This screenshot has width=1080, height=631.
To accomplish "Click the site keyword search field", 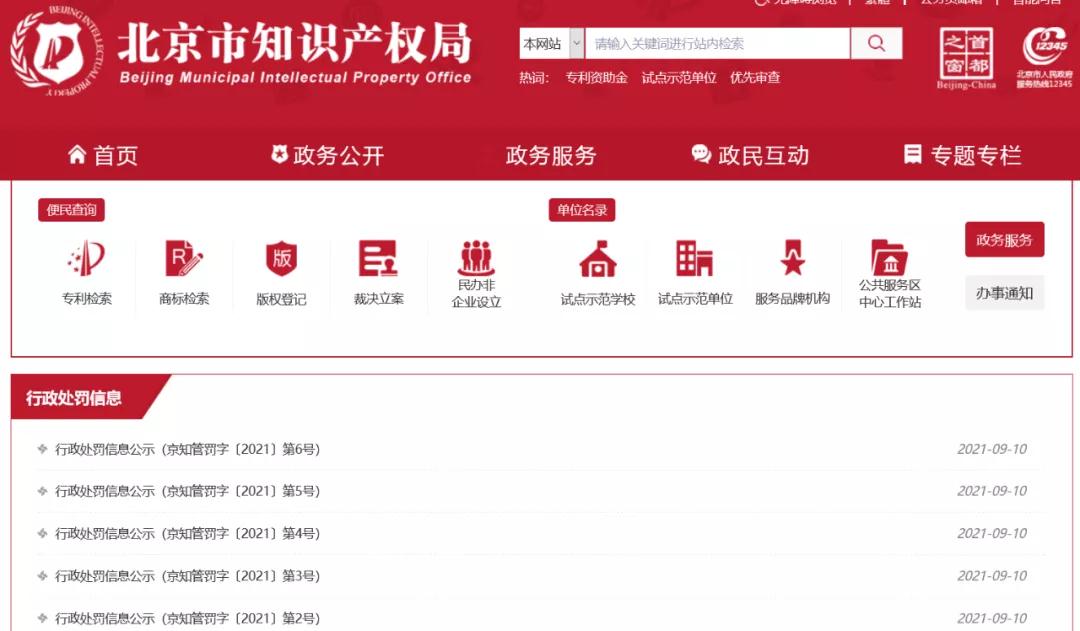I will coord(717,43).
